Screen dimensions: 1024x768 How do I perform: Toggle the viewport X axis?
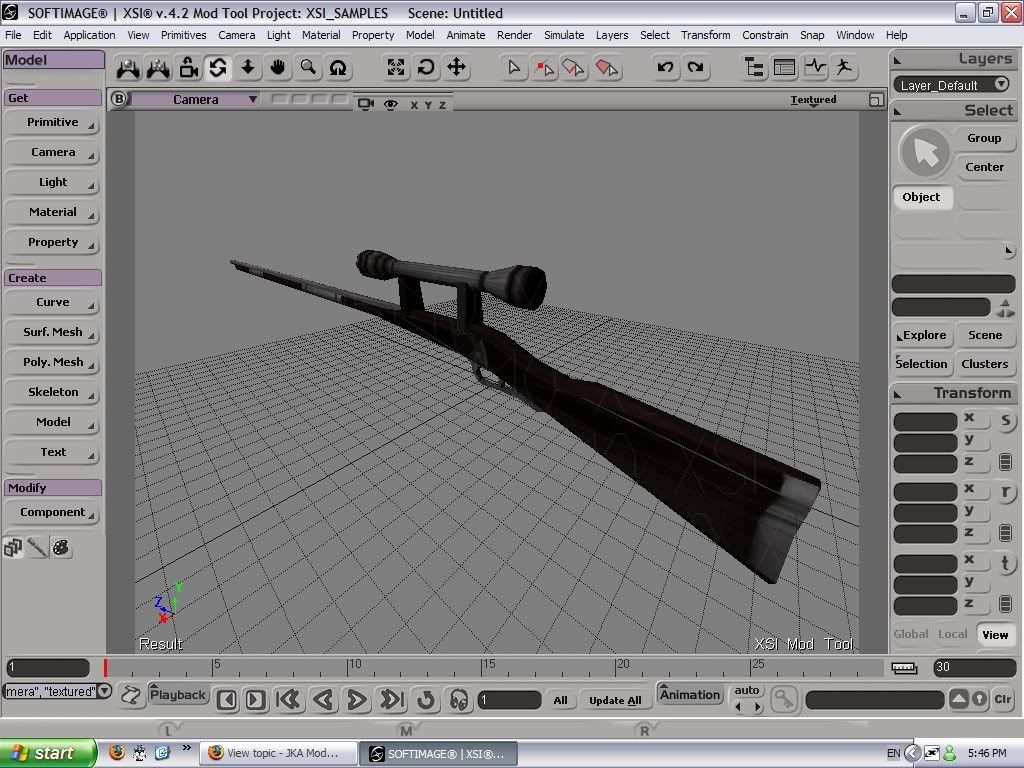tap(414, 105)
